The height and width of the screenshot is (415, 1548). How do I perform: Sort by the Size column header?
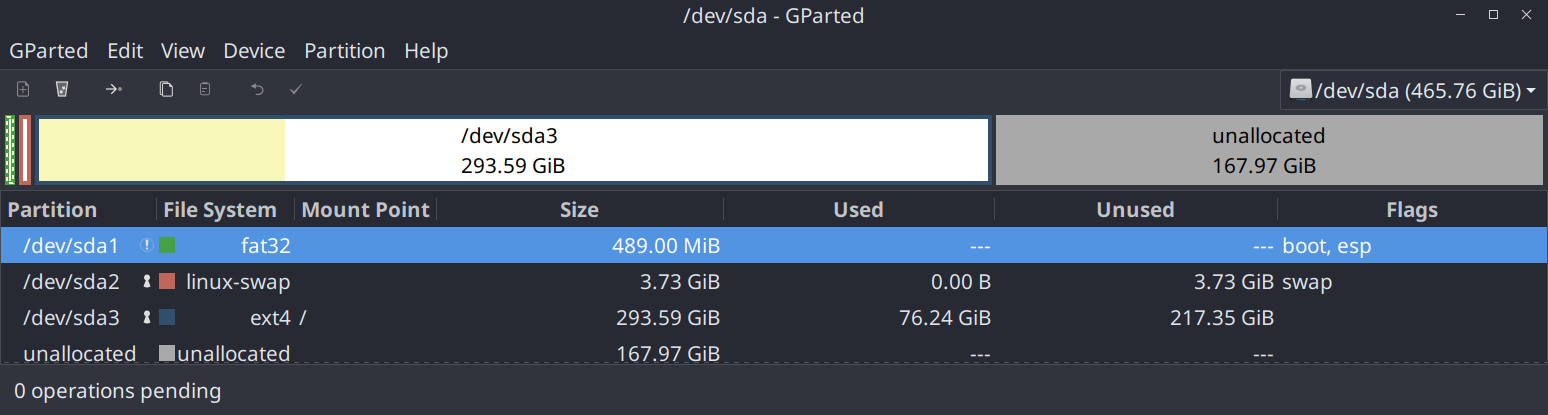[x=579, y=210]
